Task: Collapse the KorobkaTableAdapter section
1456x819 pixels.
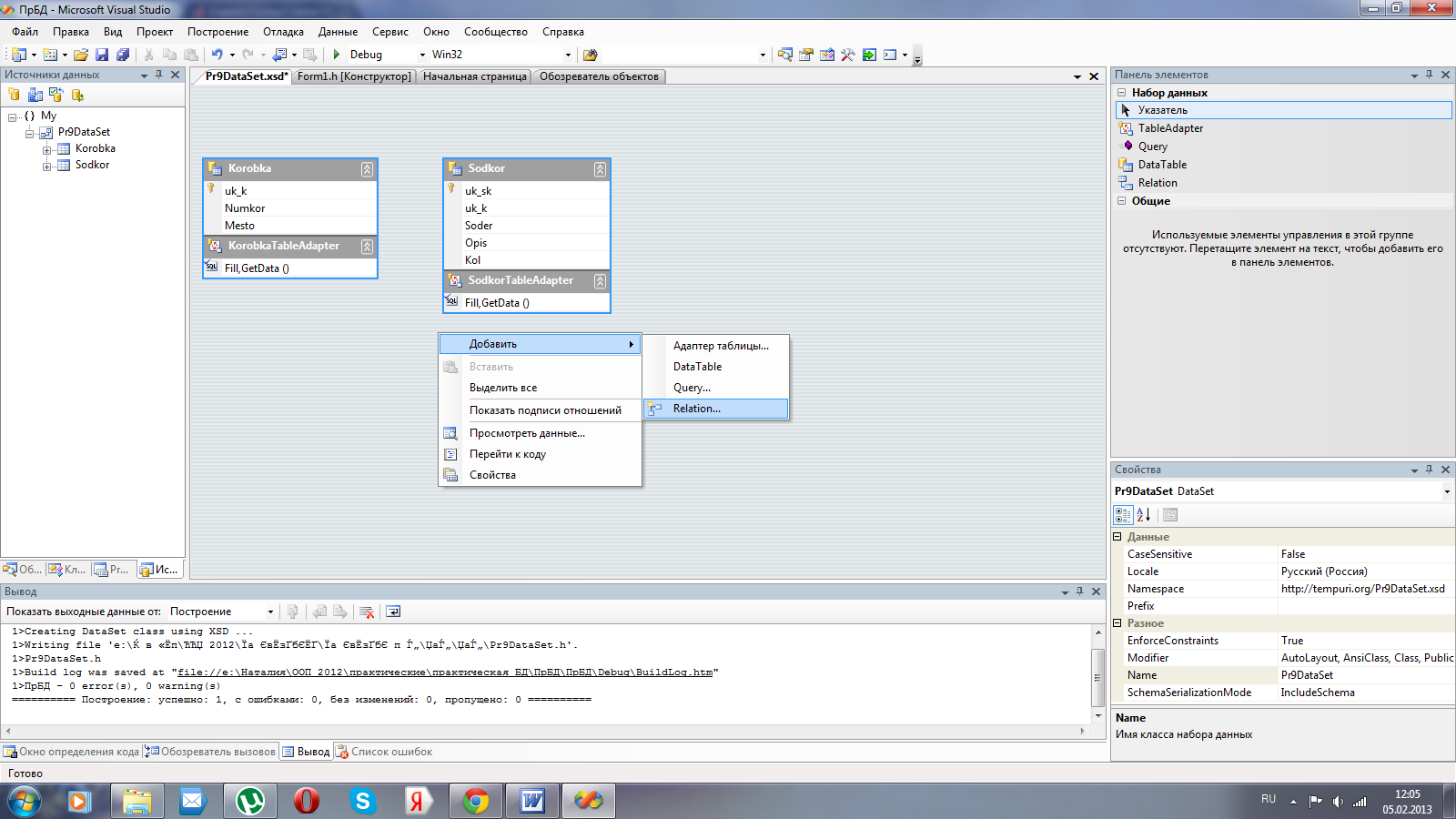Action: pyautogui.click(x=367, y=247)
